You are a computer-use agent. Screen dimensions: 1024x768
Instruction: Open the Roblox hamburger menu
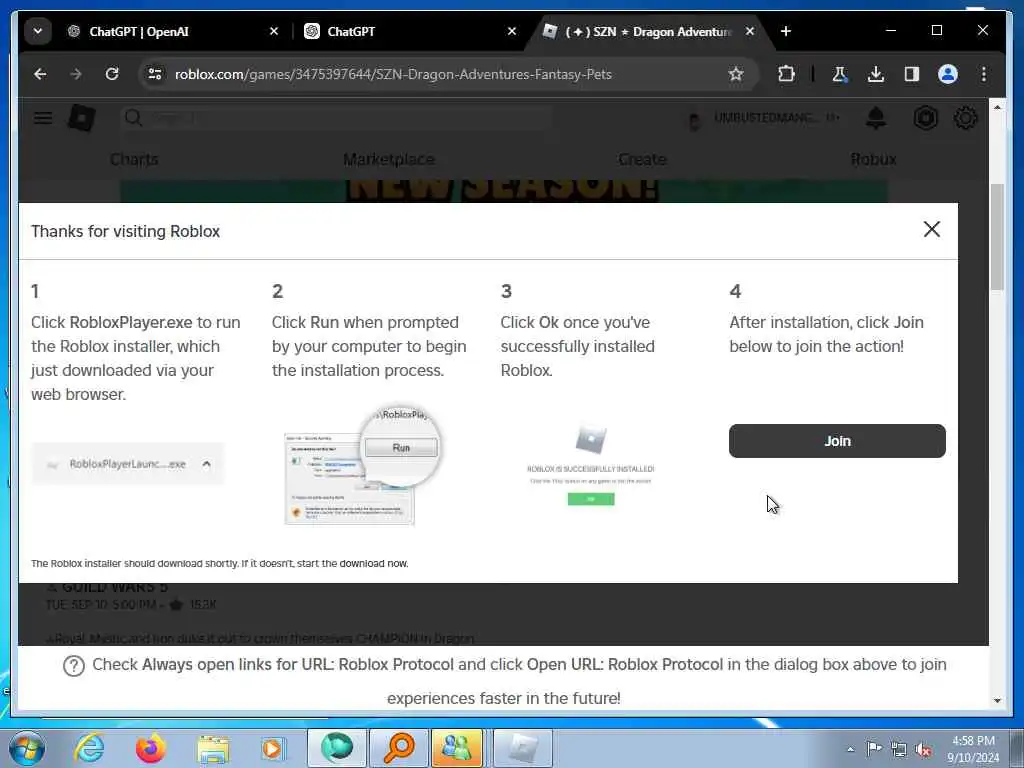click(43, 118)
